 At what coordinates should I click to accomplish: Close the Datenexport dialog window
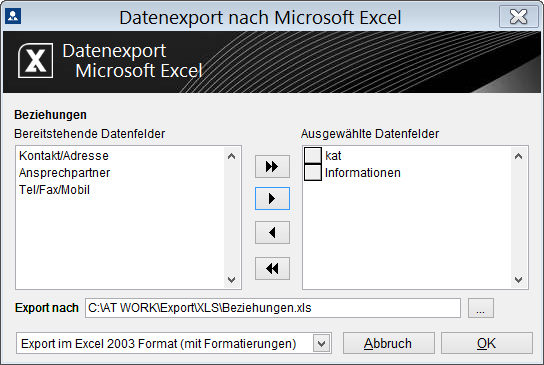pyautogui.click(x=518, y=16)
